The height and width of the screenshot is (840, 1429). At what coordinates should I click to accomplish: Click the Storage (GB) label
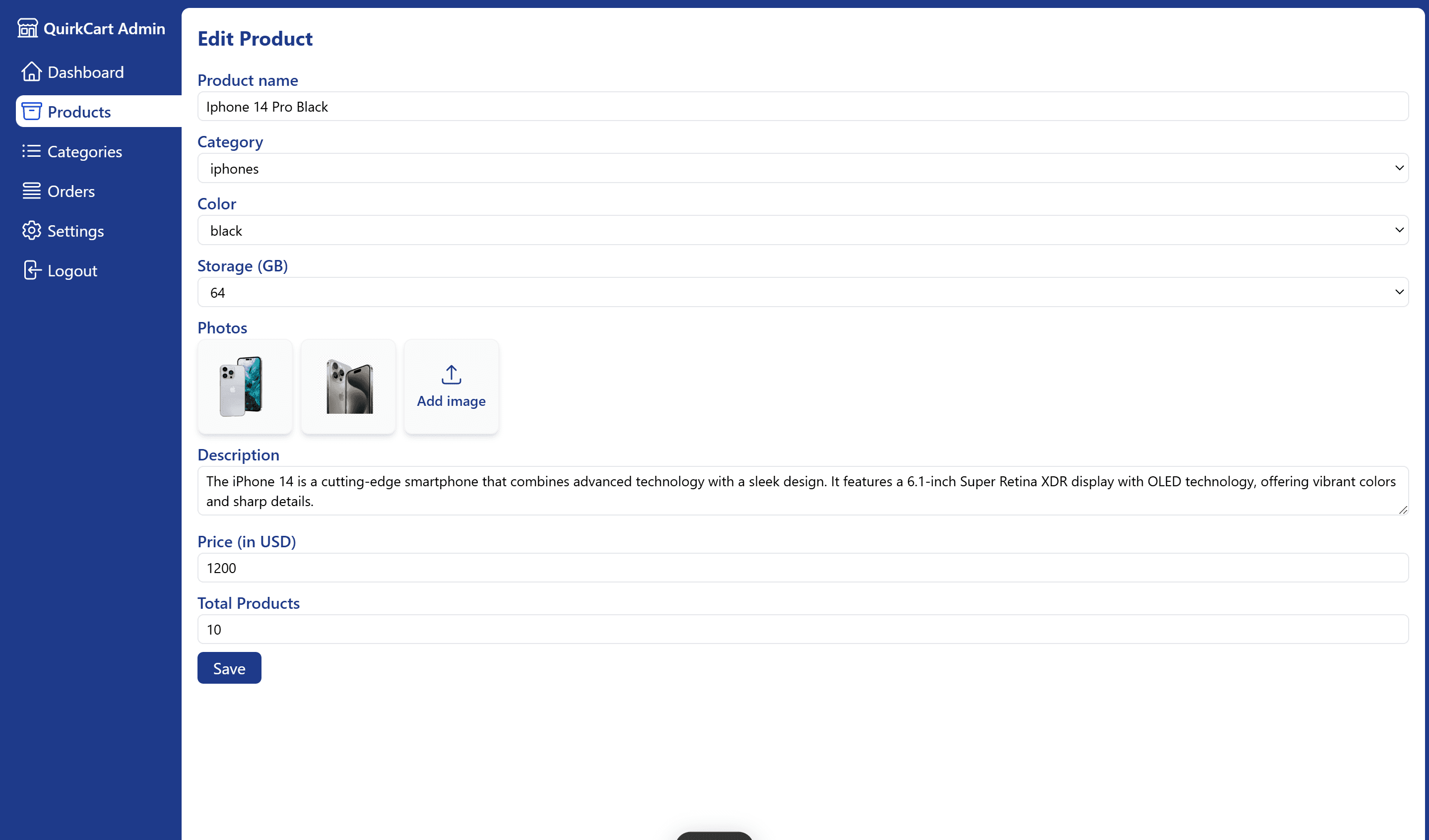[x=243, y=265]
